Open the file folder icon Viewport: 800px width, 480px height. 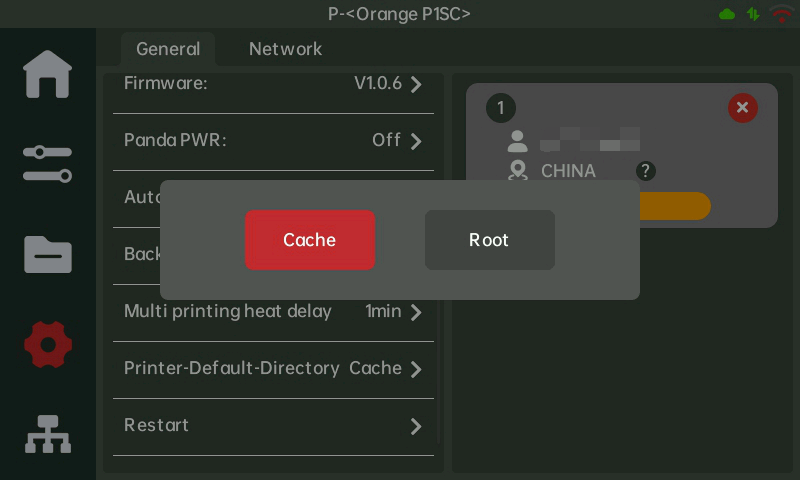pyautogui.click(x=48, y=254)
